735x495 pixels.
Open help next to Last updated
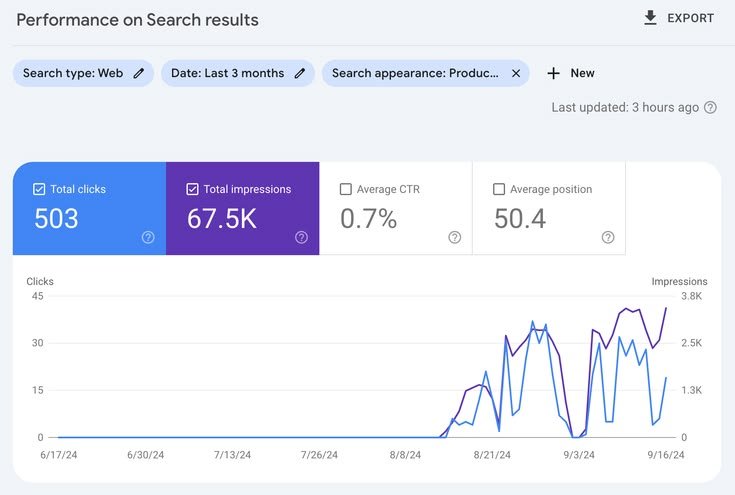click(x=710, y=107)
